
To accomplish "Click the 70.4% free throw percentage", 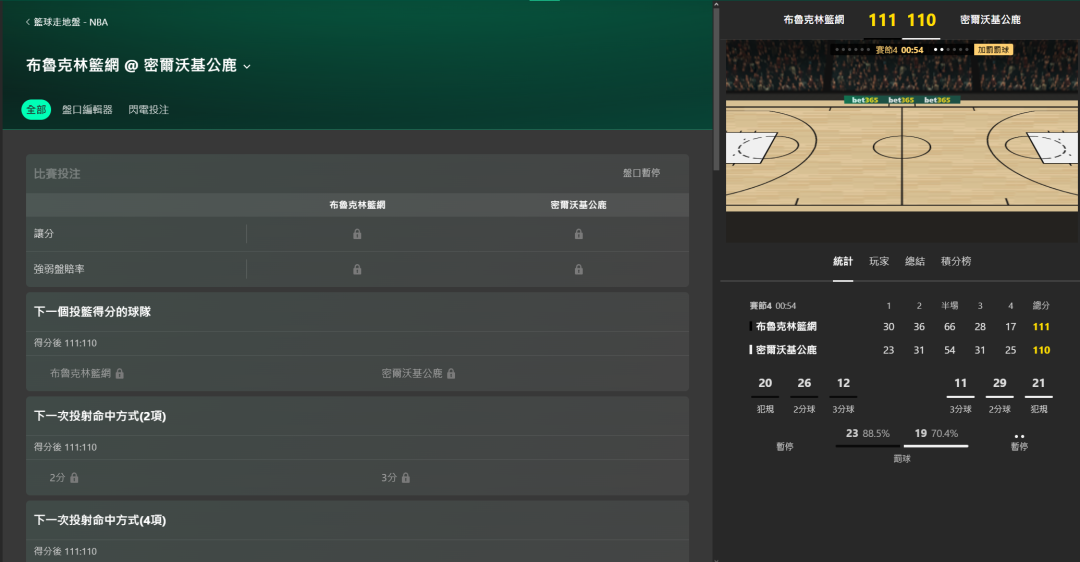I will click(x=944, y=434).
